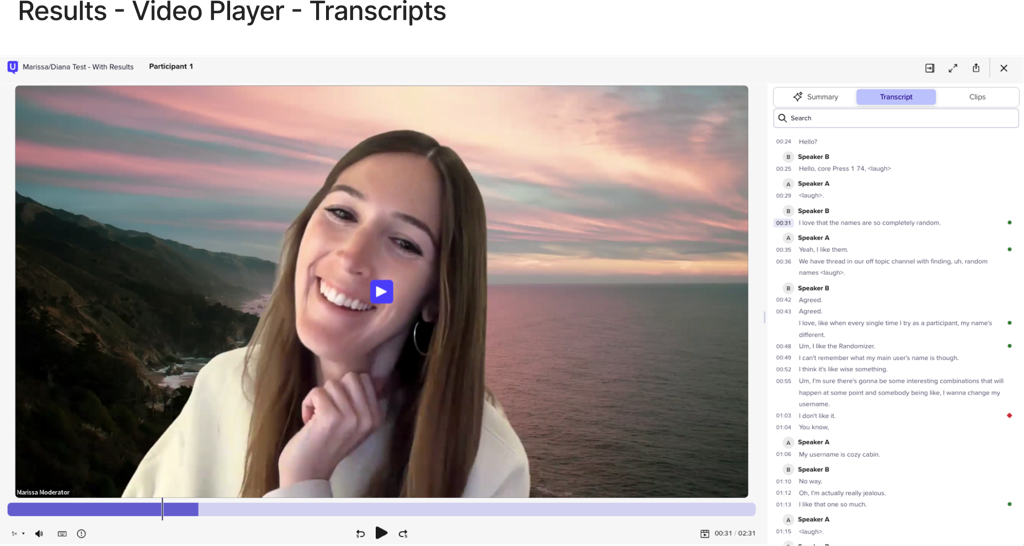Collapse the transcript side panel
Viewport: 1024px width, 546px height.
(929, 68)
